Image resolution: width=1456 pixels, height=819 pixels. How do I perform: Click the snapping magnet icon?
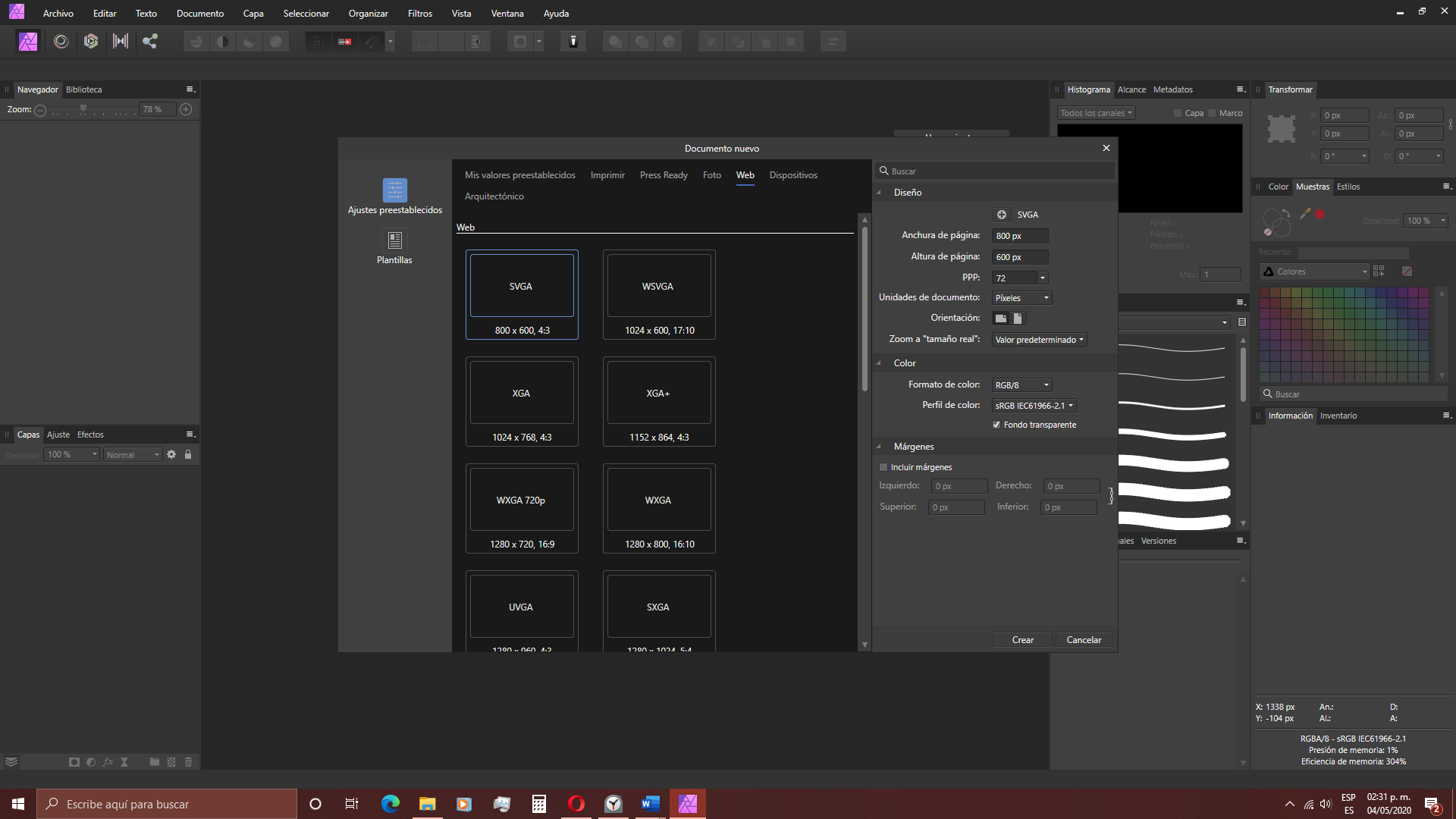pos(372,42)
